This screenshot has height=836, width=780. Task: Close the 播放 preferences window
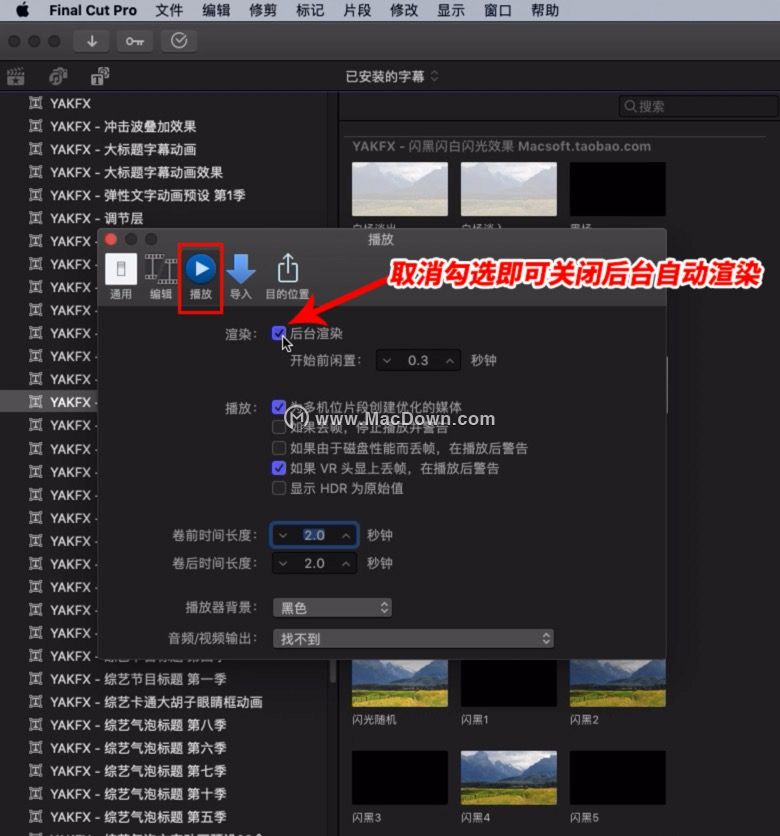point(111,239)
